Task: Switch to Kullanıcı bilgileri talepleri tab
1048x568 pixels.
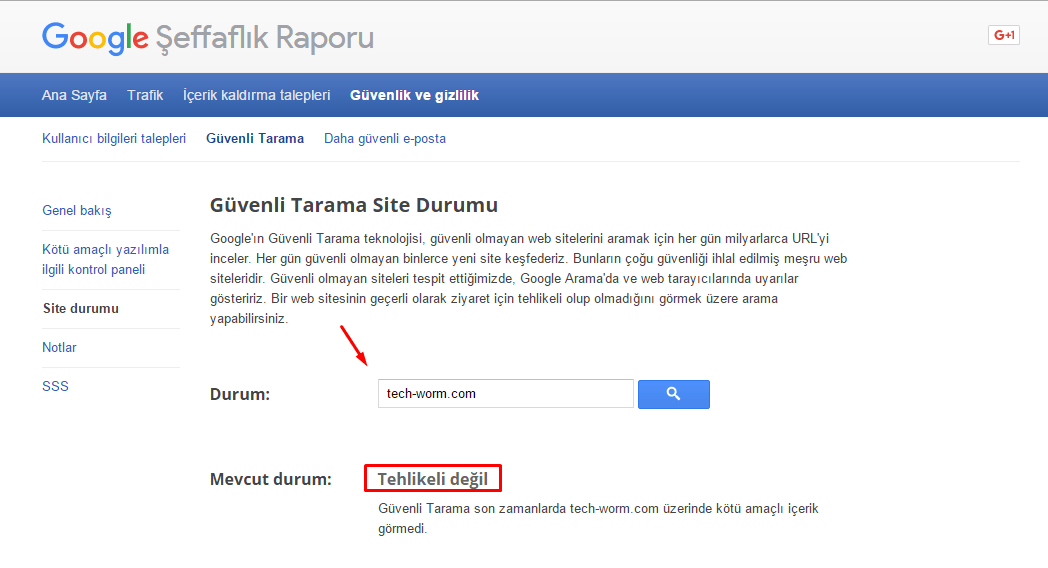Action: [x=114, y=138]
